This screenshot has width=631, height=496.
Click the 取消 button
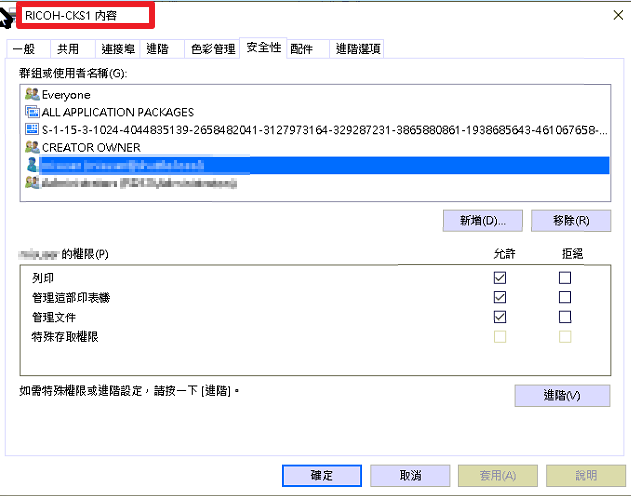410,475
